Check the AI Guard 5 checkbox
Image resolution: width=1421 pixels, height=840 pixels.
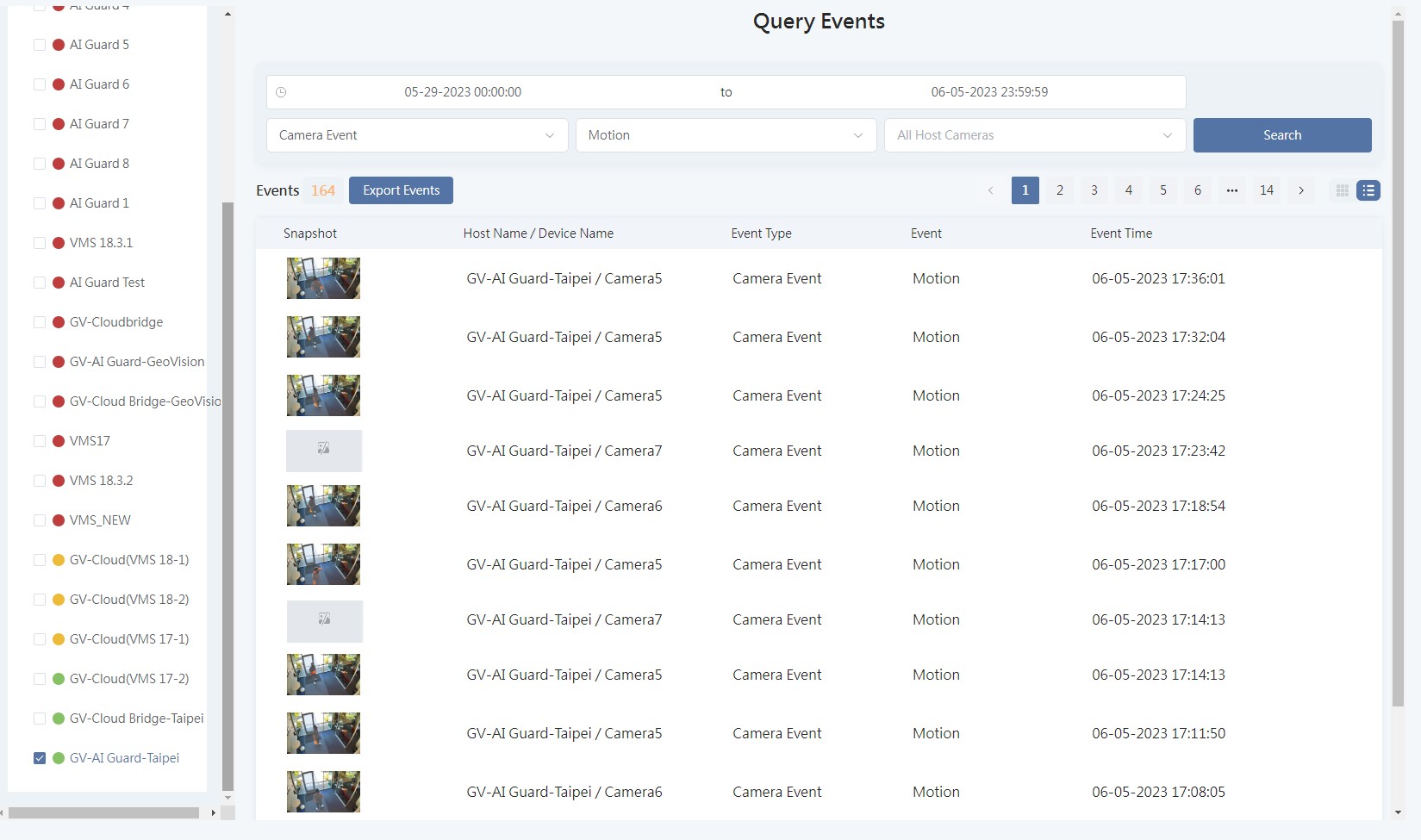click(40, 45)
